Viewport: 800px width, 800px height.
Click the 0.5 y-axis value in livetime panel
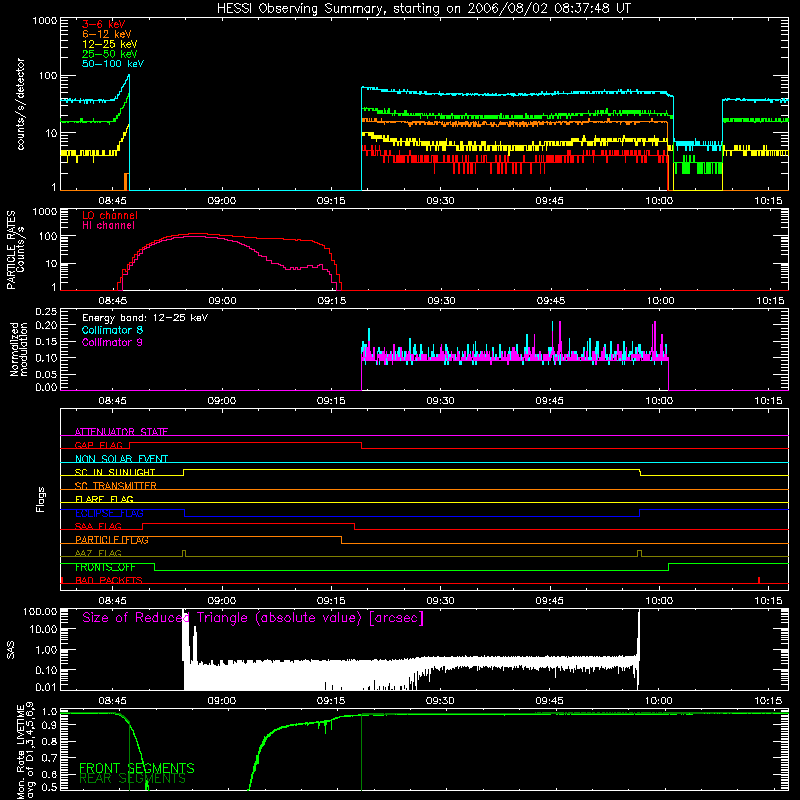pos(49,787)
